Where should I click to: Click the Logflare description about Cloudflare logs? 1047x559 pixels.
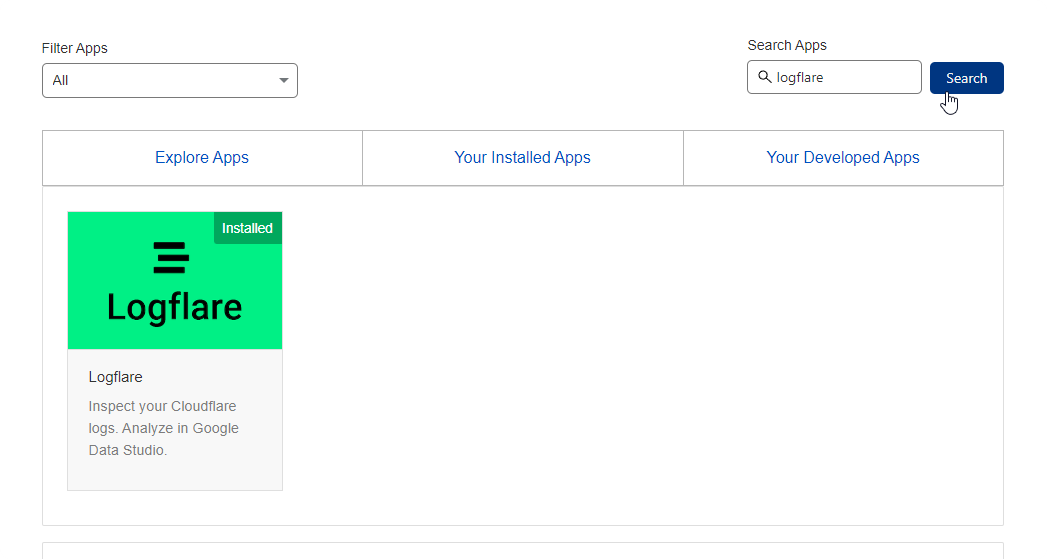click(163, 428)
